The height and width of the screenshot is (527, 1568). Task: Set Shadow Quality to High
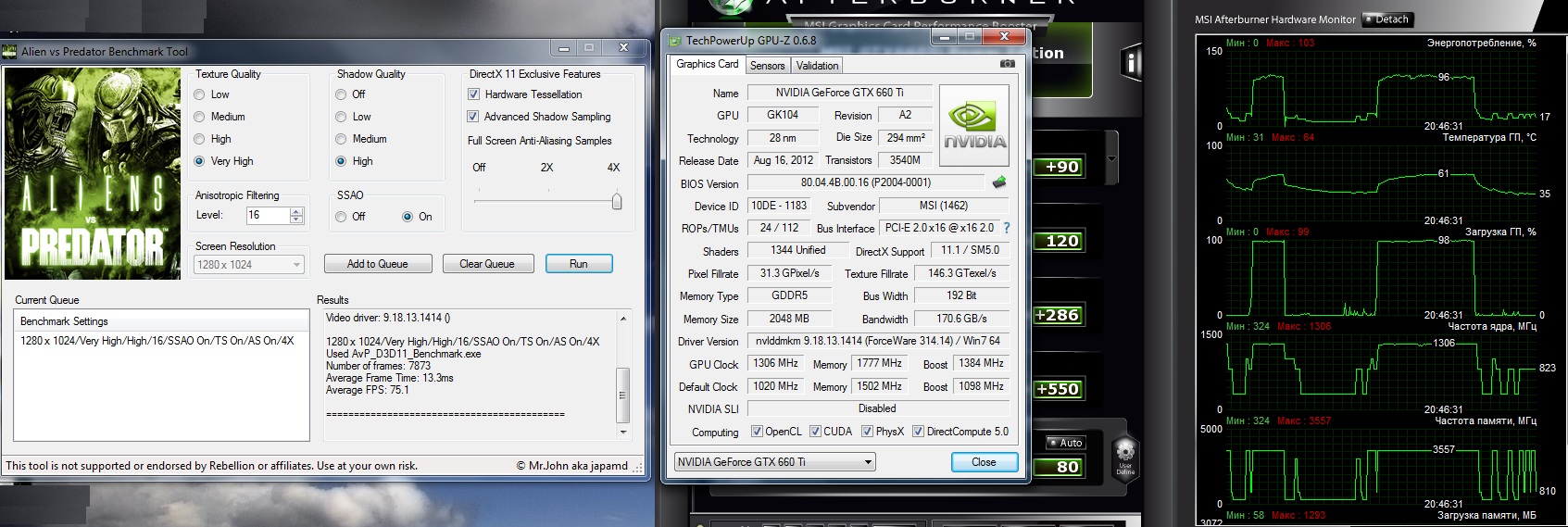pos(341,161)
